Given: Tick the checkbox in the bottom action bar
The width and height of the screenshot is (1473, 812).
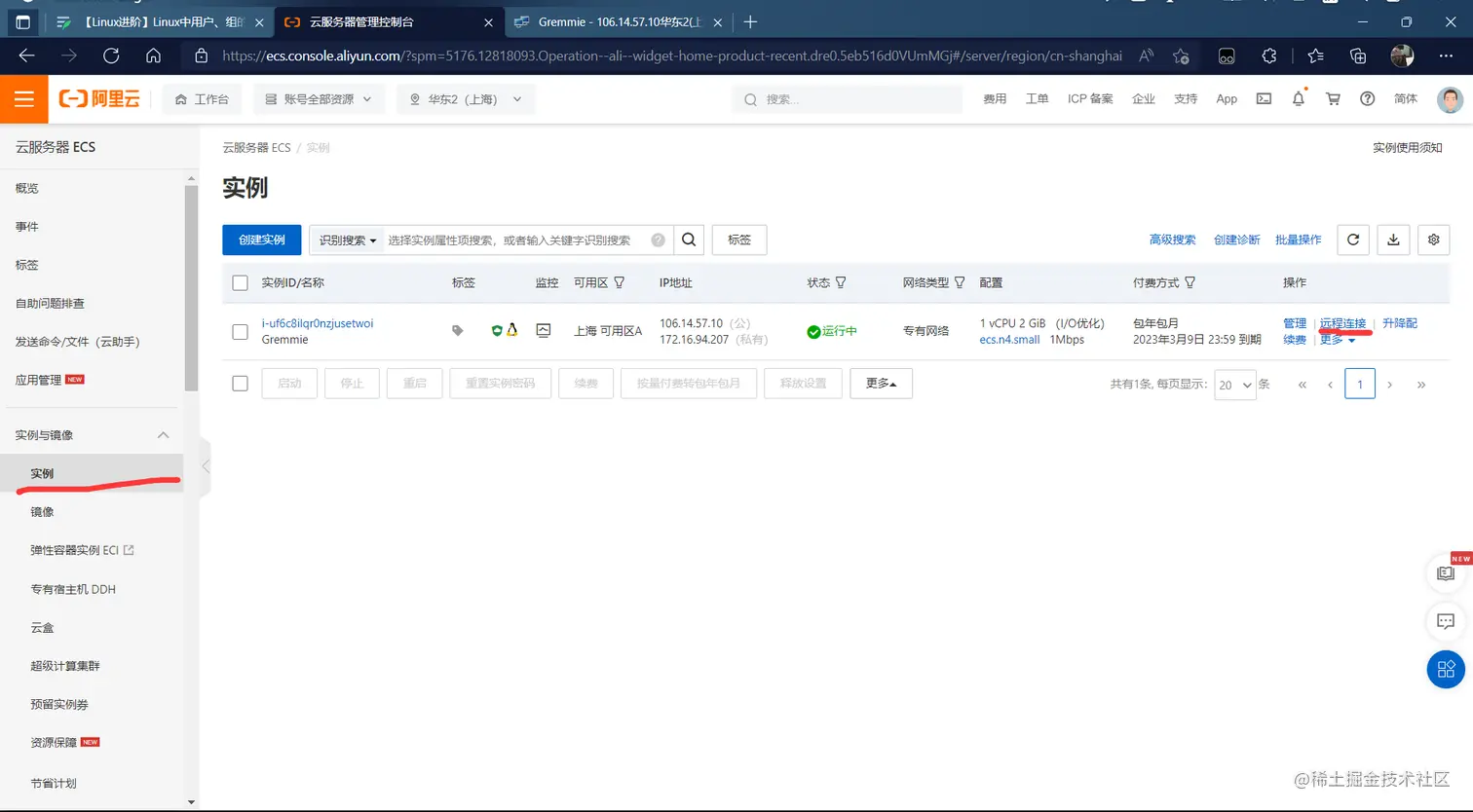Looking at the screenshot, I should pyautogui.click(x=241, y=384).
